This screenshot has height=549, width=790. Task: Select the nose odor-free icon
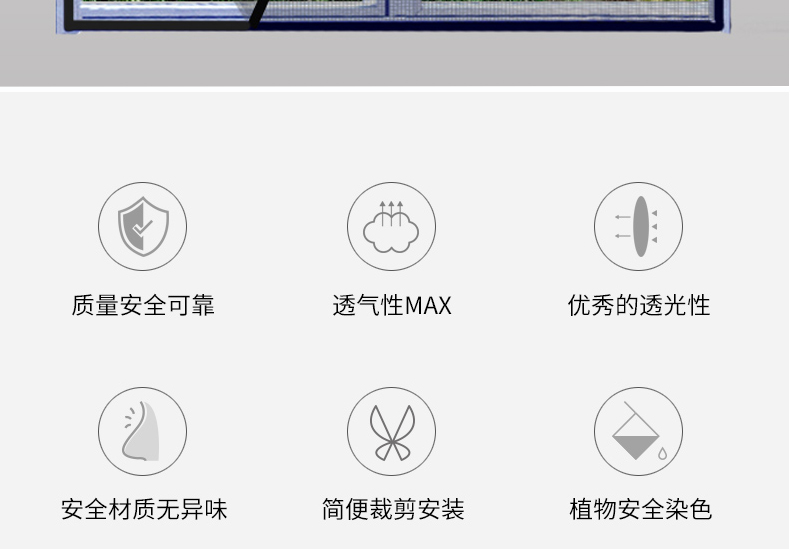[x=143, y=431]
